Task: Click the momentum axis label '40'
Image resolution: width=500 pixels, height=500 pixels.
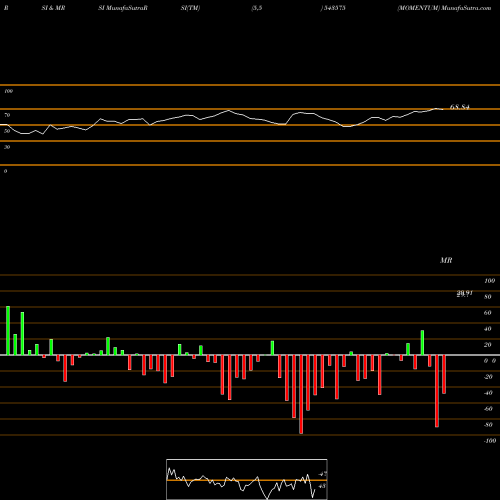Action: pos(488,329)
